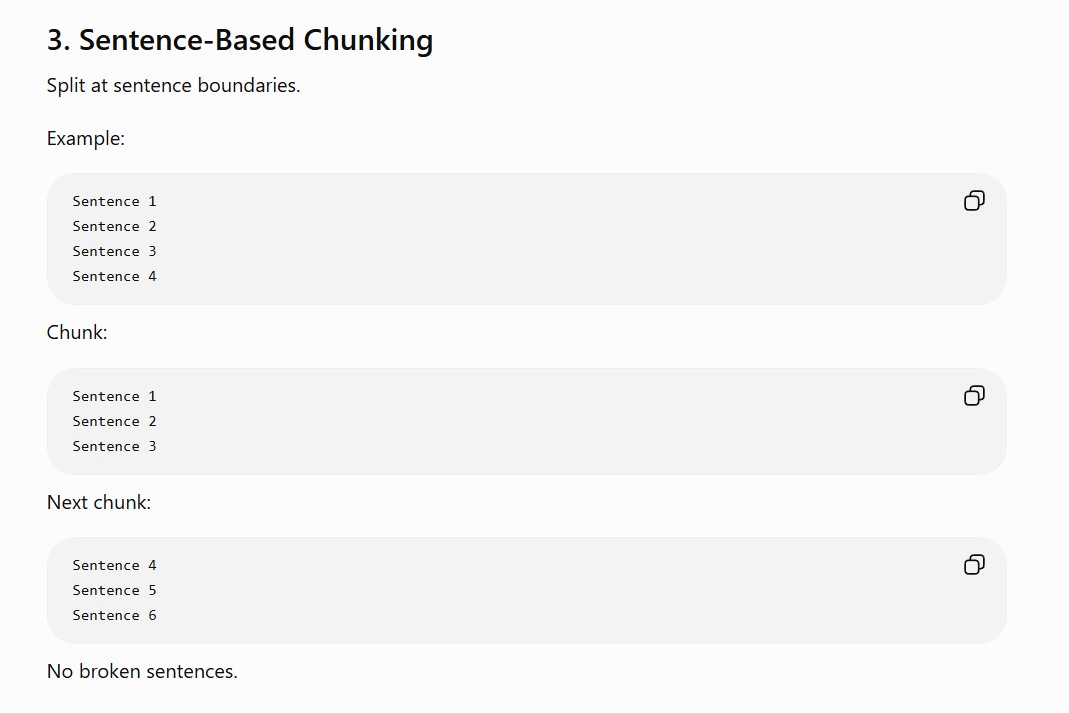The width and height of the screenshot is (1069, 713).
Task: Click 'Sentence 1' in the Example block
Action: pos(115,201)
